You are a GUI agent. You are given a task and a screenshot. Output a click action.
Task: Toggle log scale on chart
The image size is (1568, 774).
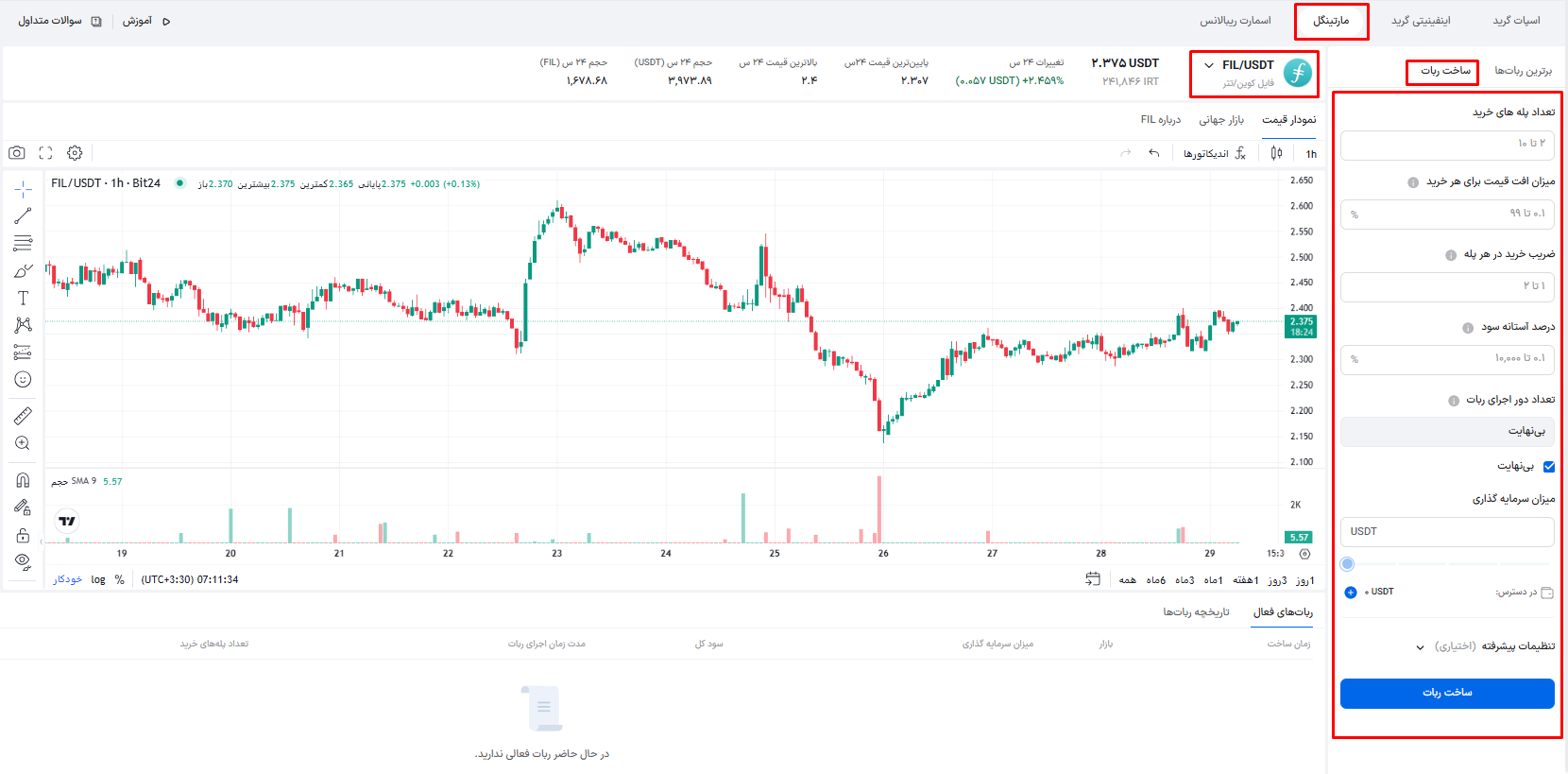[98, 580]
